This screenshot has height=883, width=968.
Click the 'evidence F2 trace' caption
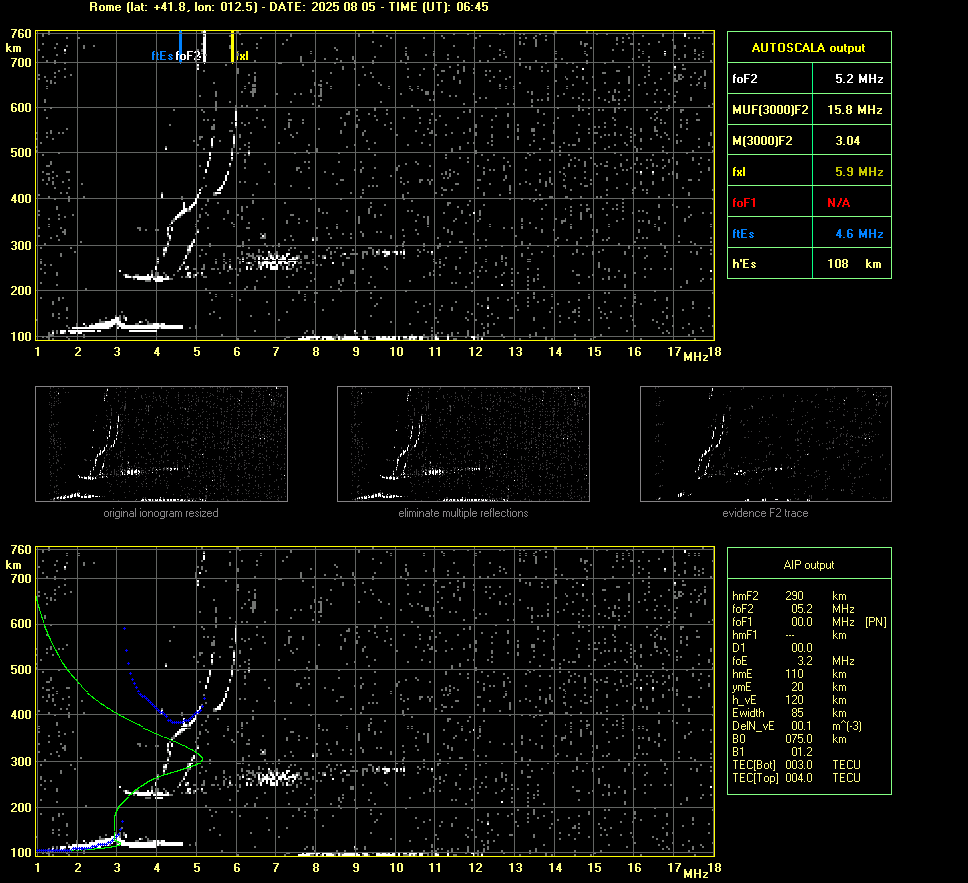point(765,513)
